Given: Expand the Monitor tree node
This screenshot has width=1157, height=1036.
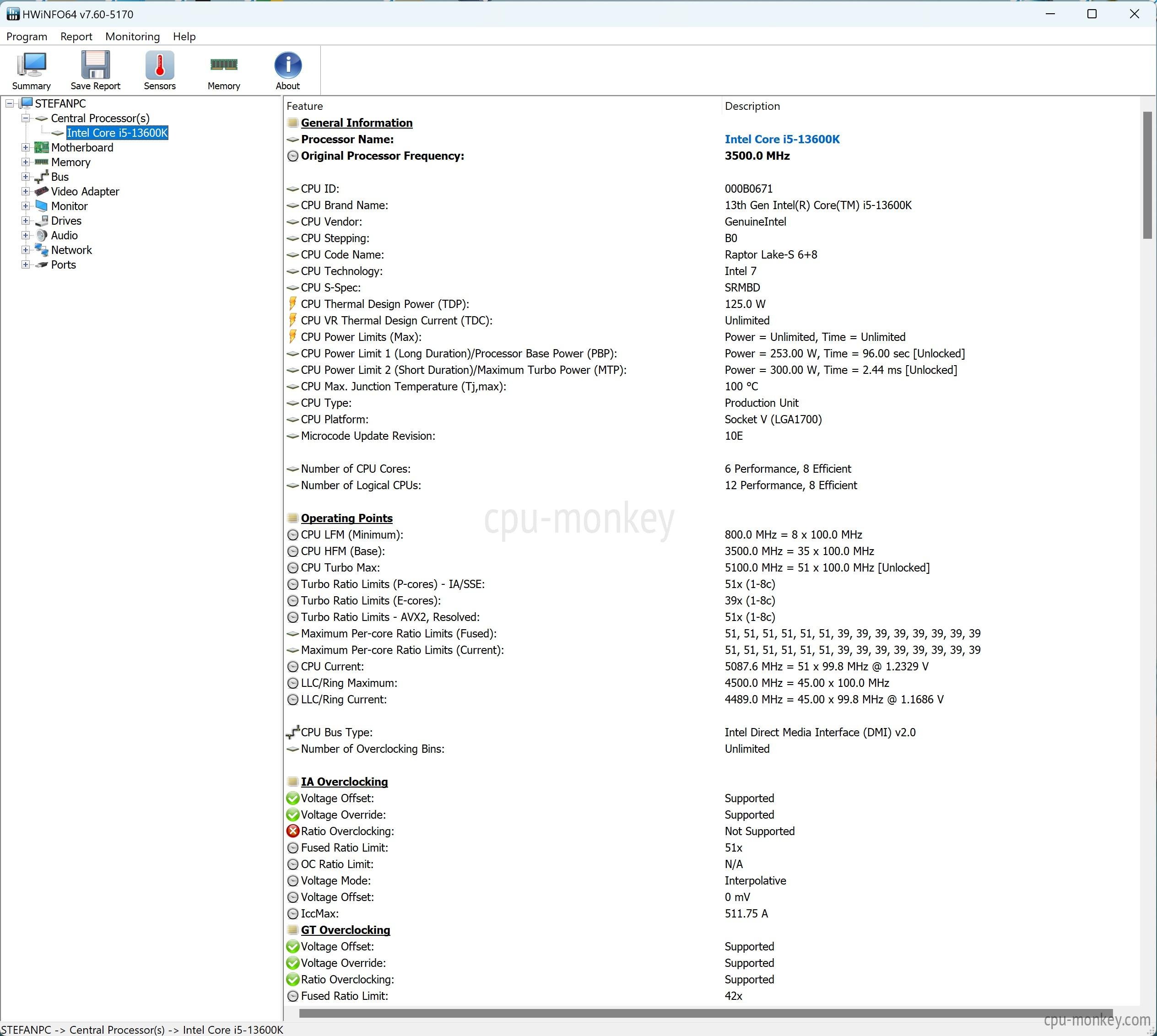Looking at the screenshot, I should point(26,206).
